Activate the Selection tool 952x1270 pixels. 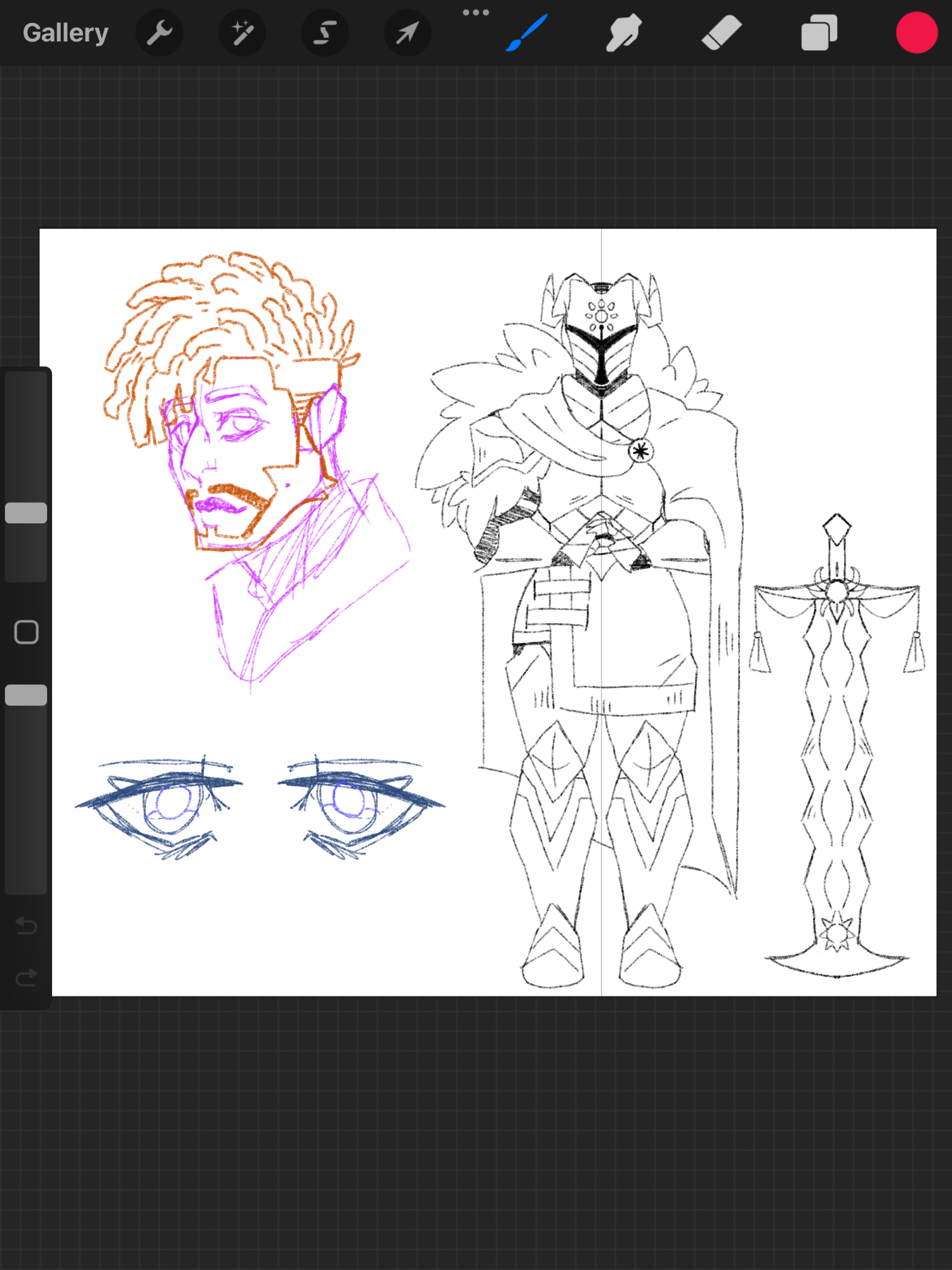pos(324,33)
